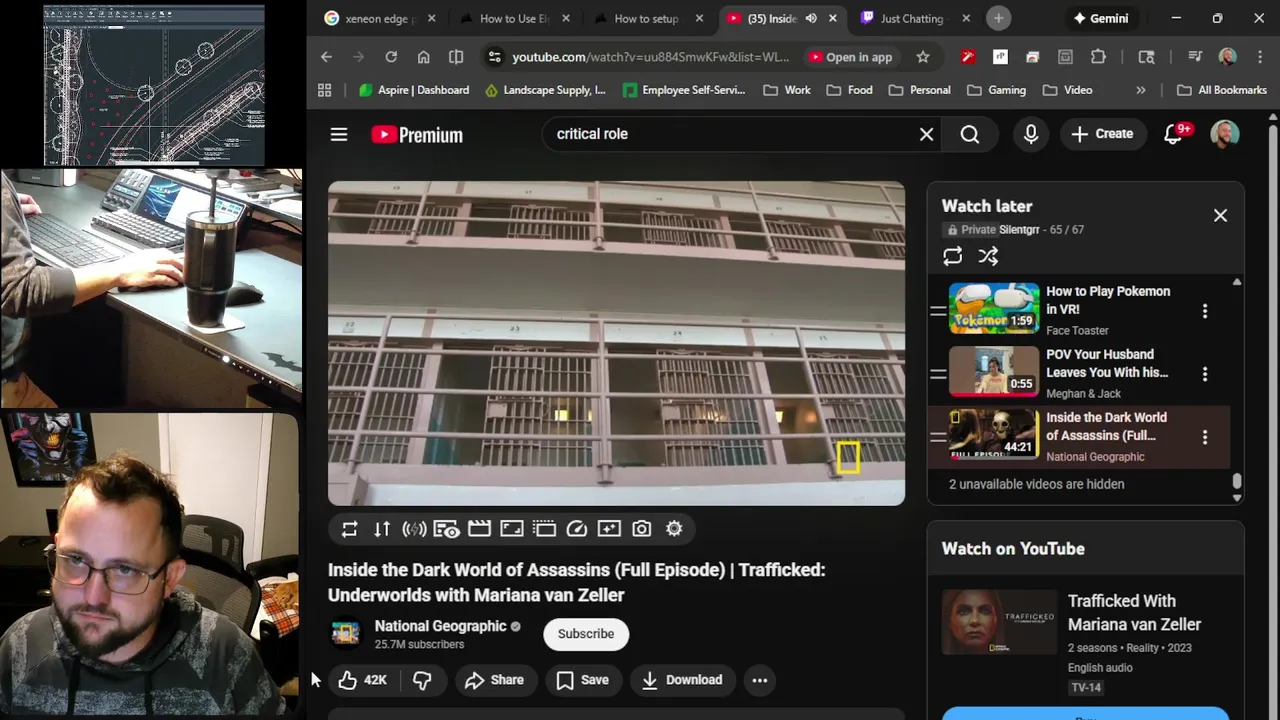The width and height of the screenshot is (1280, 720).
Task: Open the Food bookmarks folder
Action: tap(849, 90)
